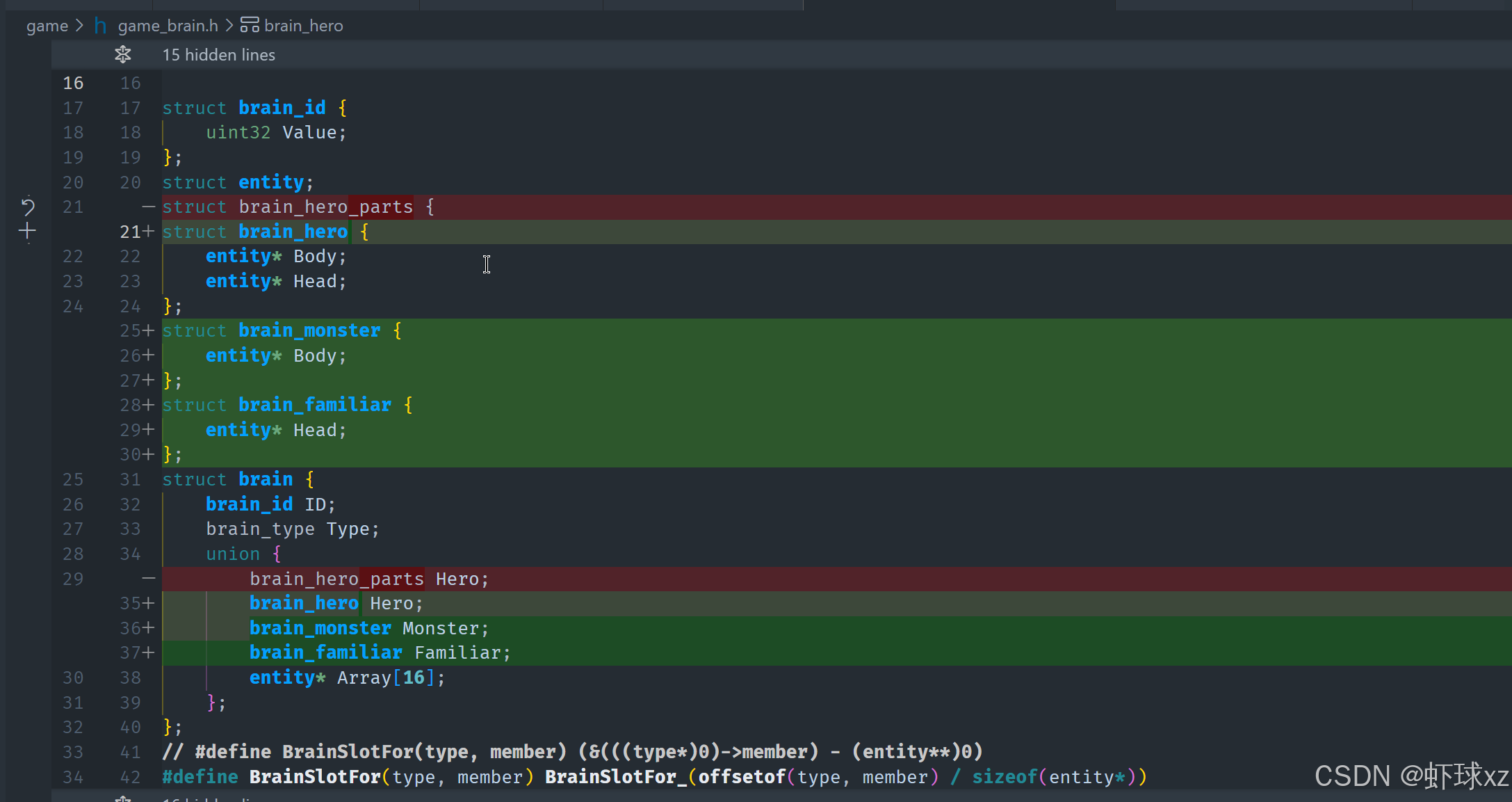Click the gutter plus icon below revert arrow
Viewport: 1512px width, 802px height.
[x=28, y=231]
